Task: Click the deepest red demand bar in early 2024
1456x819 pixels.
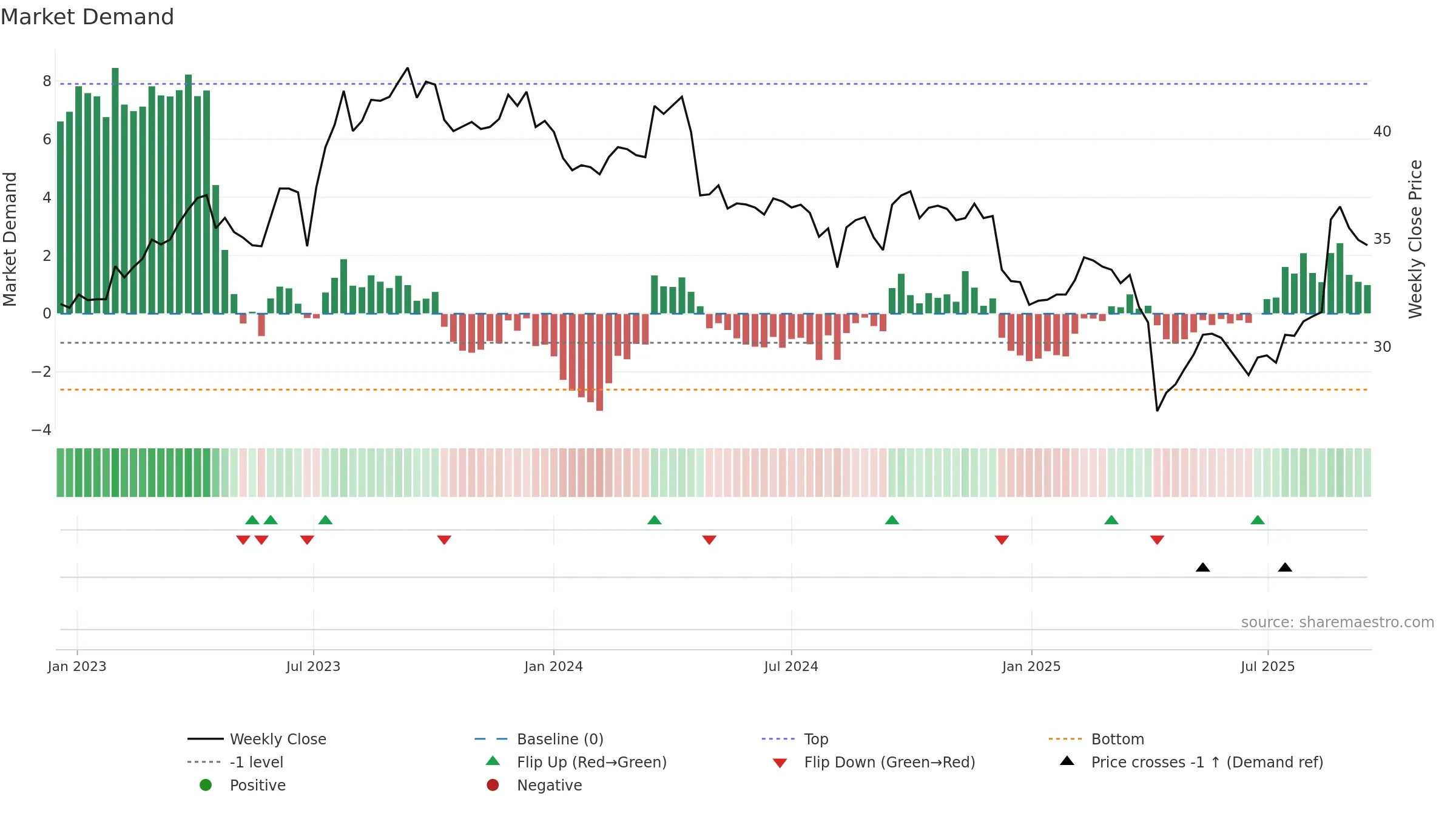Action: point(599,362)
